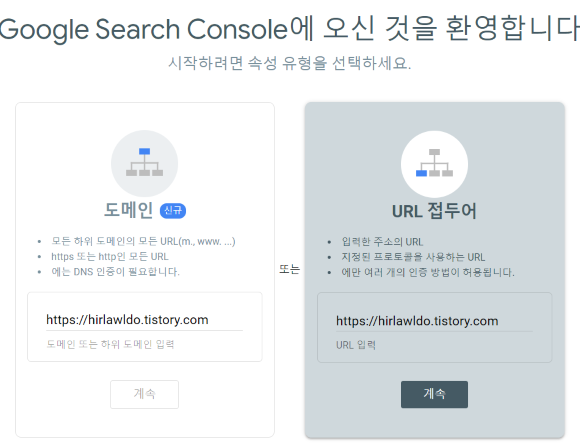The width and height of the screenshot is (580, 448).
Task: Click the dark 계속 button under URL 접두어
Action: [434, 394]
